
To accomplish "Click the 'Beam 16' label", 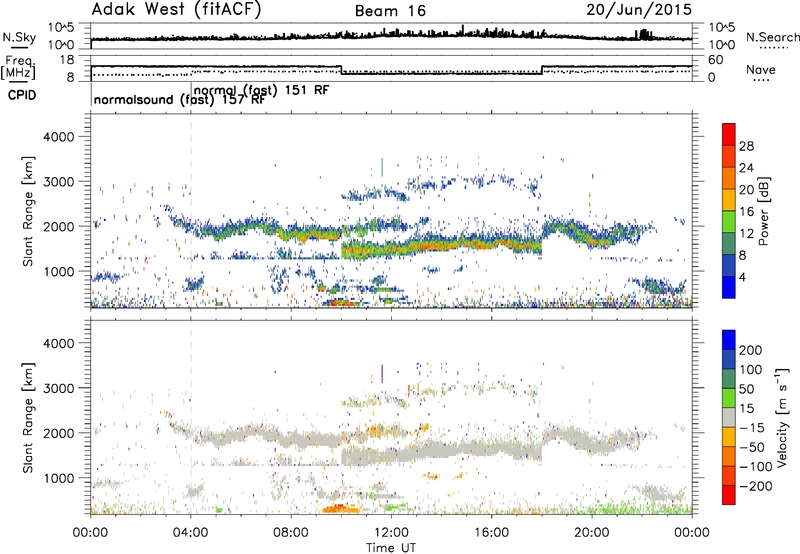I will (x=390, y=11).
